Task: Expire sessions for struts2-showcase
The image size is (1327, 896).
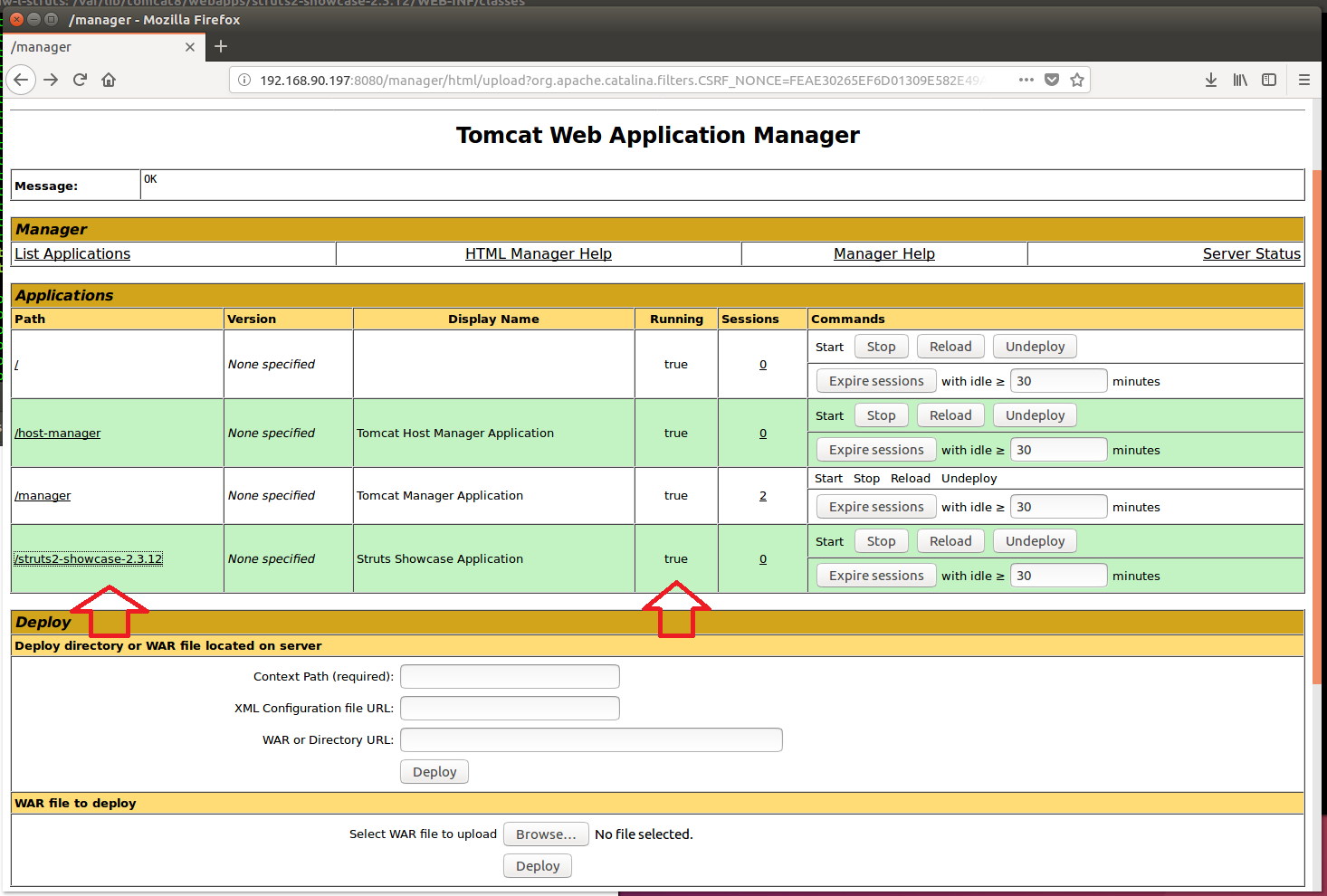Action: pyautogui.click(x=876, y=576)
